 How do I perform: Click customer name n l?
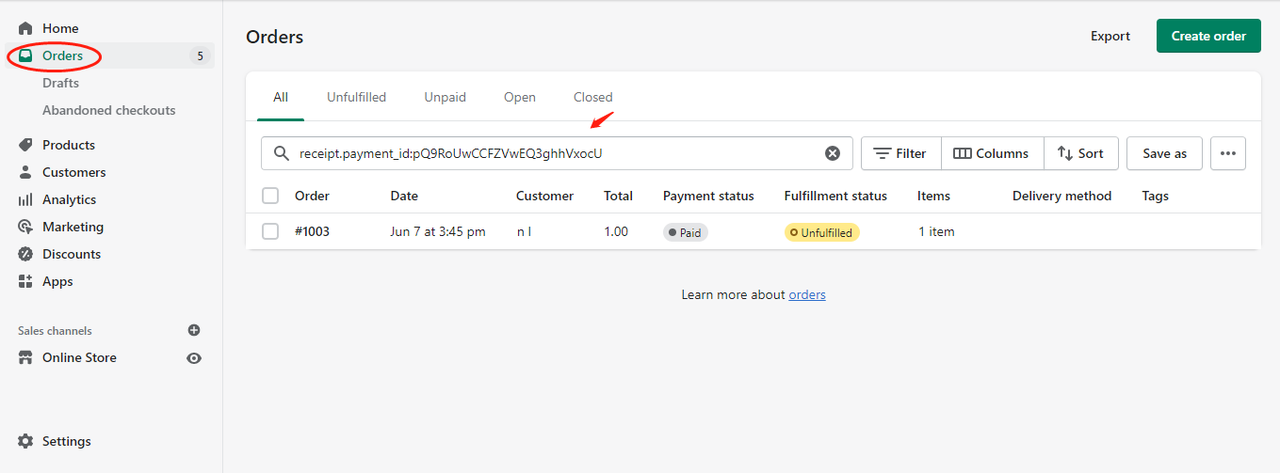[524, 231]
